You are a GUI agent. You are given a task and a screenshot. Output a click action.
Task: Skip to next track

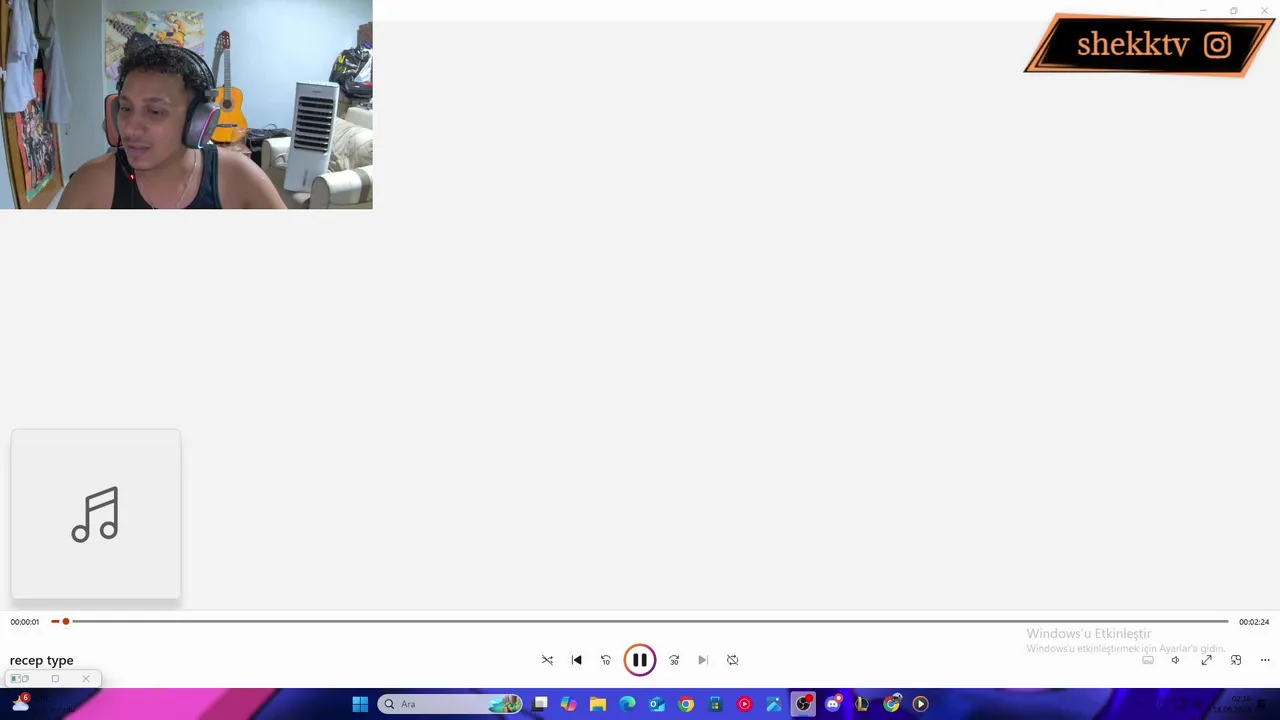pos(703,660)
